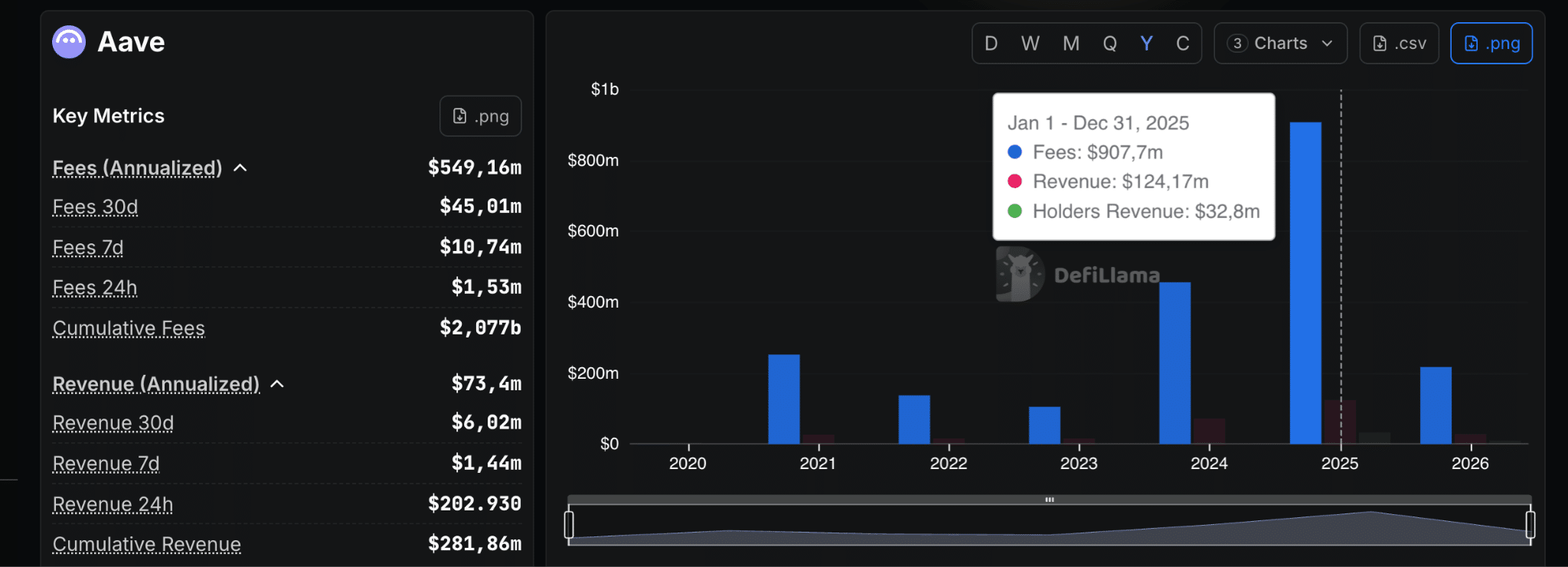Download the chart as .png image
This screenshot has height=567, width=1568.
[x=1491, y=44]
